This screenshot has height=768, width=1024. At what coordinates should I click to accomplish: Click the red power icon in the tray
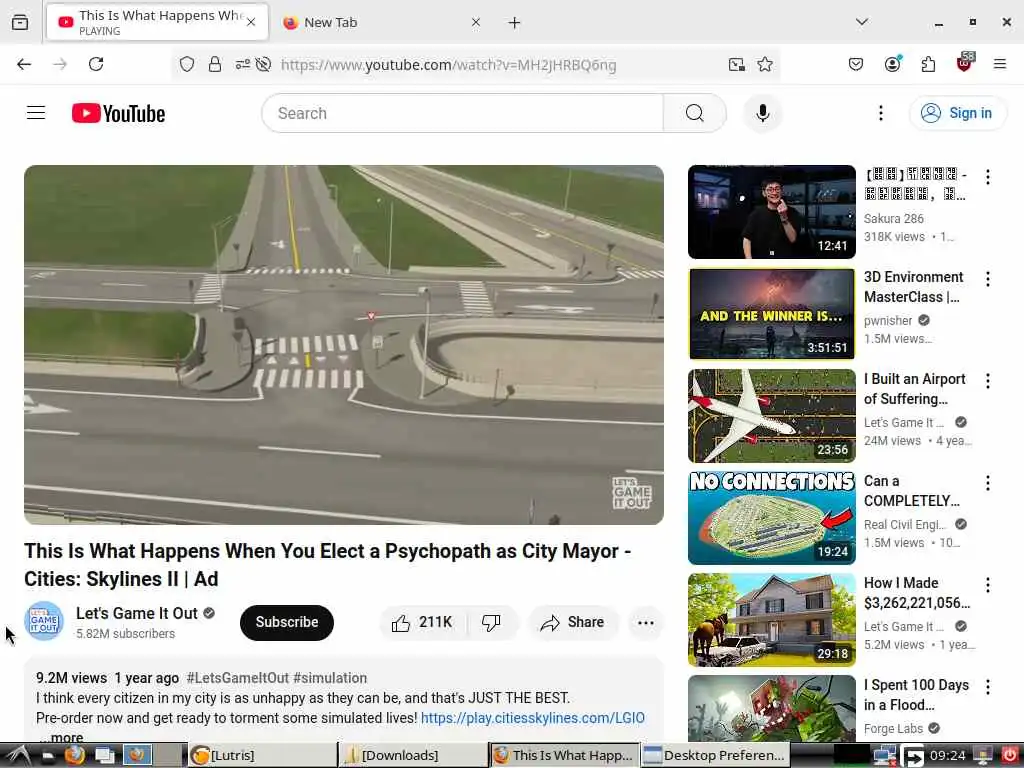[1010, 755]
